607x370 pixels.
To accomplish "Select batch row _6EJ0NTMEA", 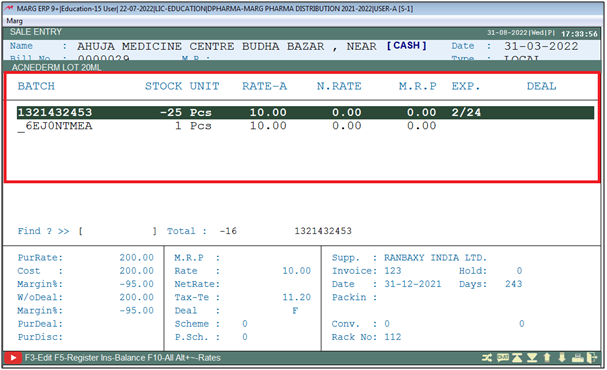I will click(x=305, y=126).
